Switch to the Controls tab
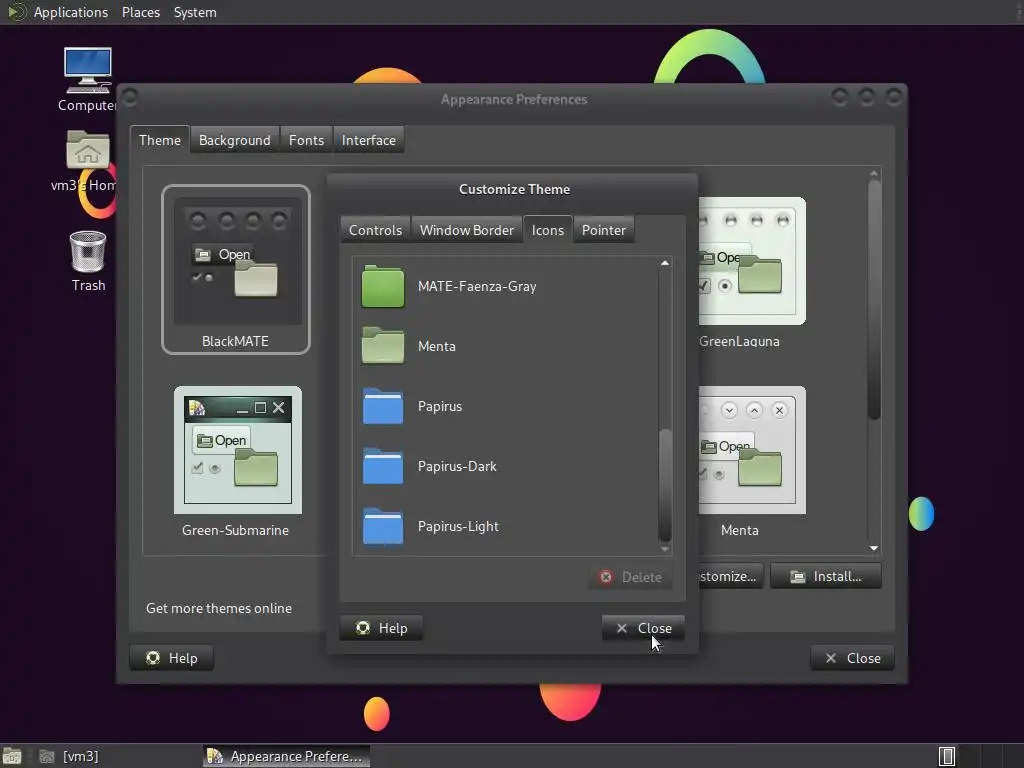This screenshot has height=768, width=1024. 376,230
